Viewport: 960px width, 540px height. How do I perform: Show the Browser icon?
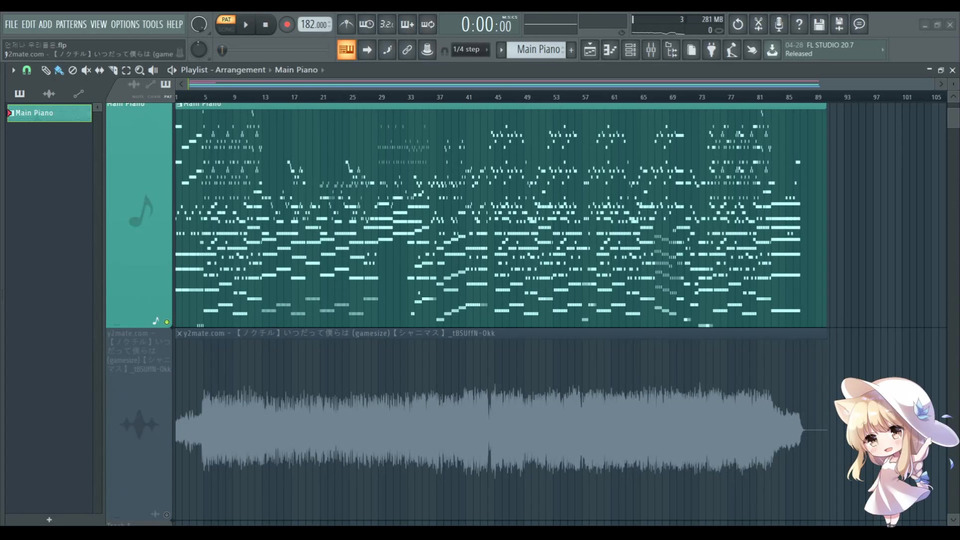point(671,50)
